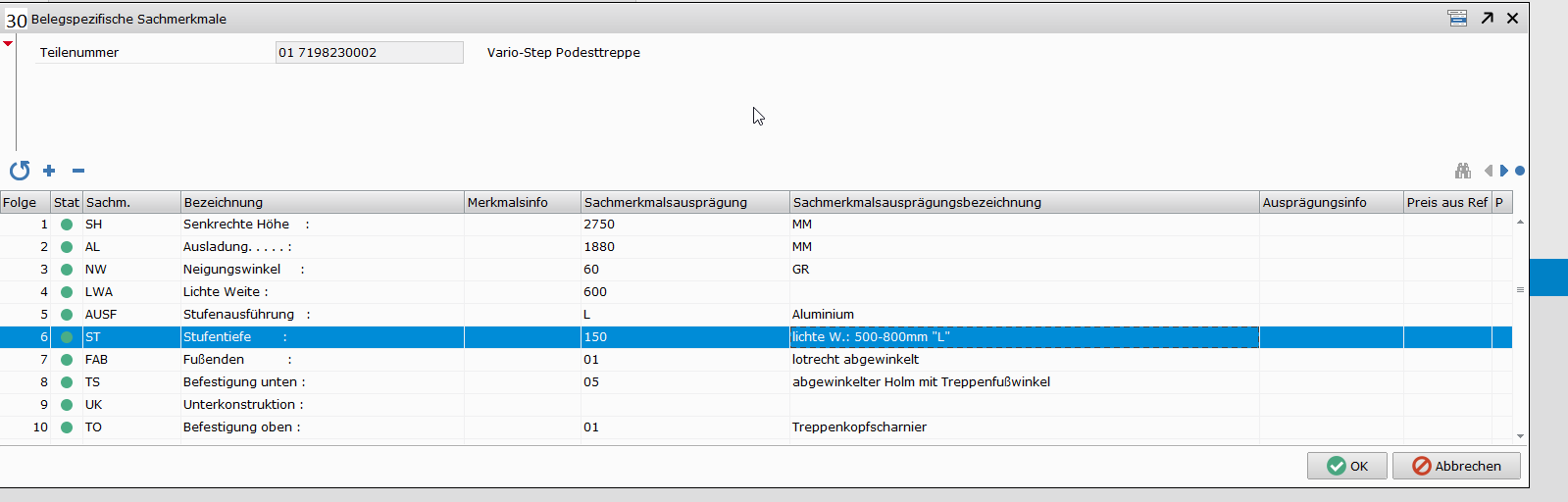1568x502 pixels.
Task: Open the form layout icon in the title bar
Action: [1458, 18]
